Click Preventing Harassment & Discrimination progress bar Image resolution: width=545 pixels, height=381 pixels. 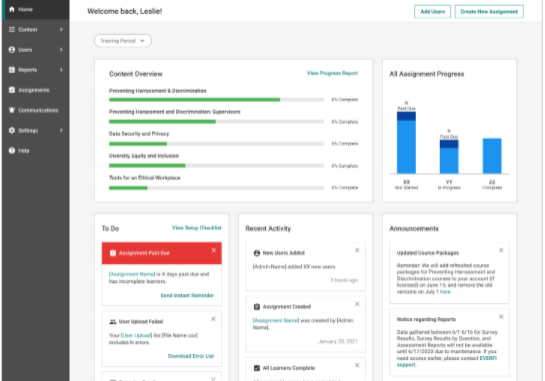click(x=216, y=100)
